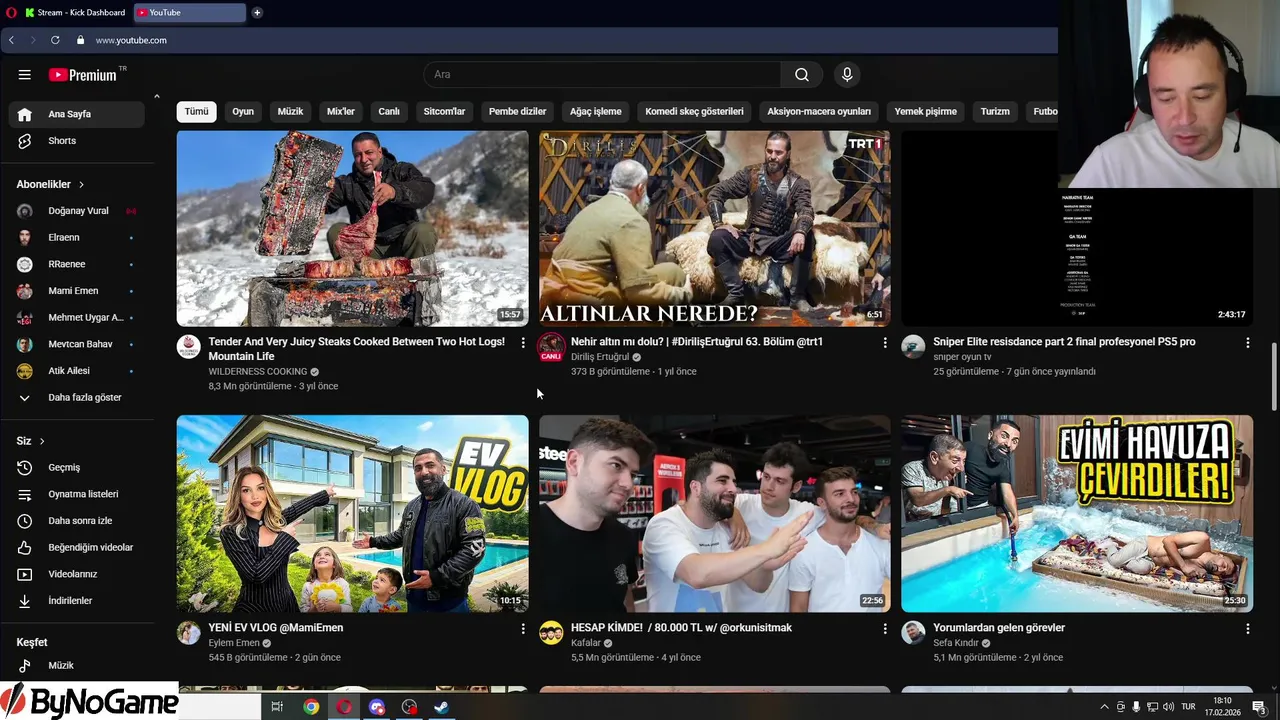Reload the page with browser refresh icon
1280x720 pixels.
tap(55, 40)
